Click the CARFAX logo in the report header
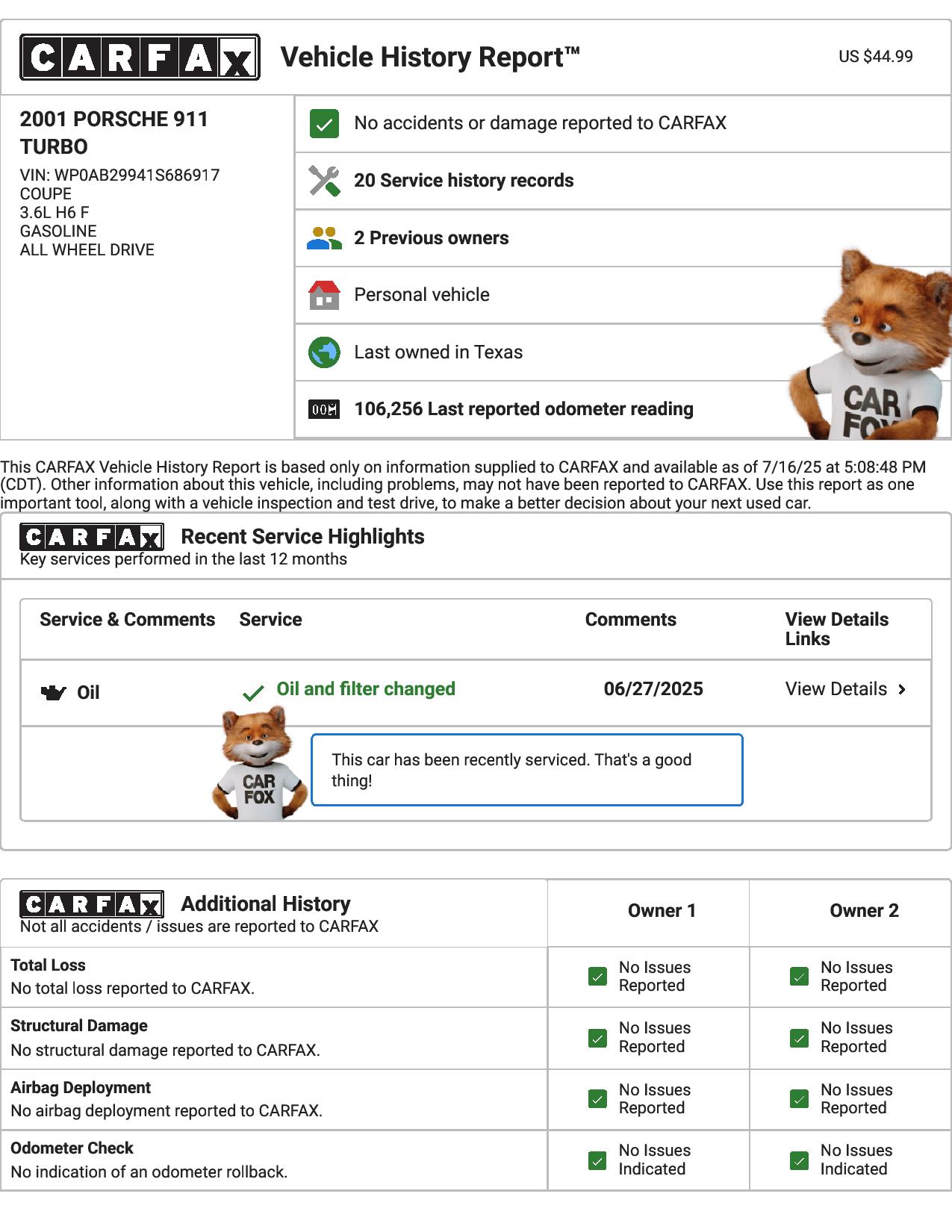The width and height of the screenshot is (952, 1232). click(140, 57)
